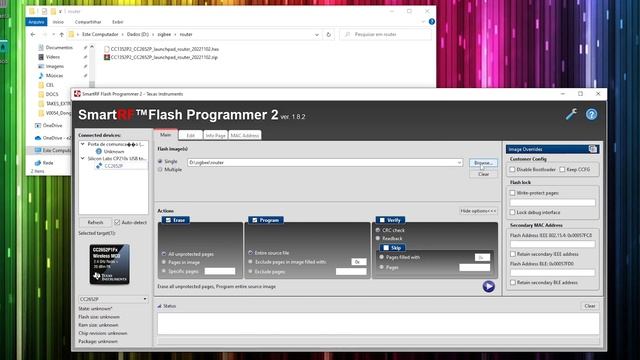
Task: Select the CC2652P device icon in tree
Action: [x=99, y=166]
